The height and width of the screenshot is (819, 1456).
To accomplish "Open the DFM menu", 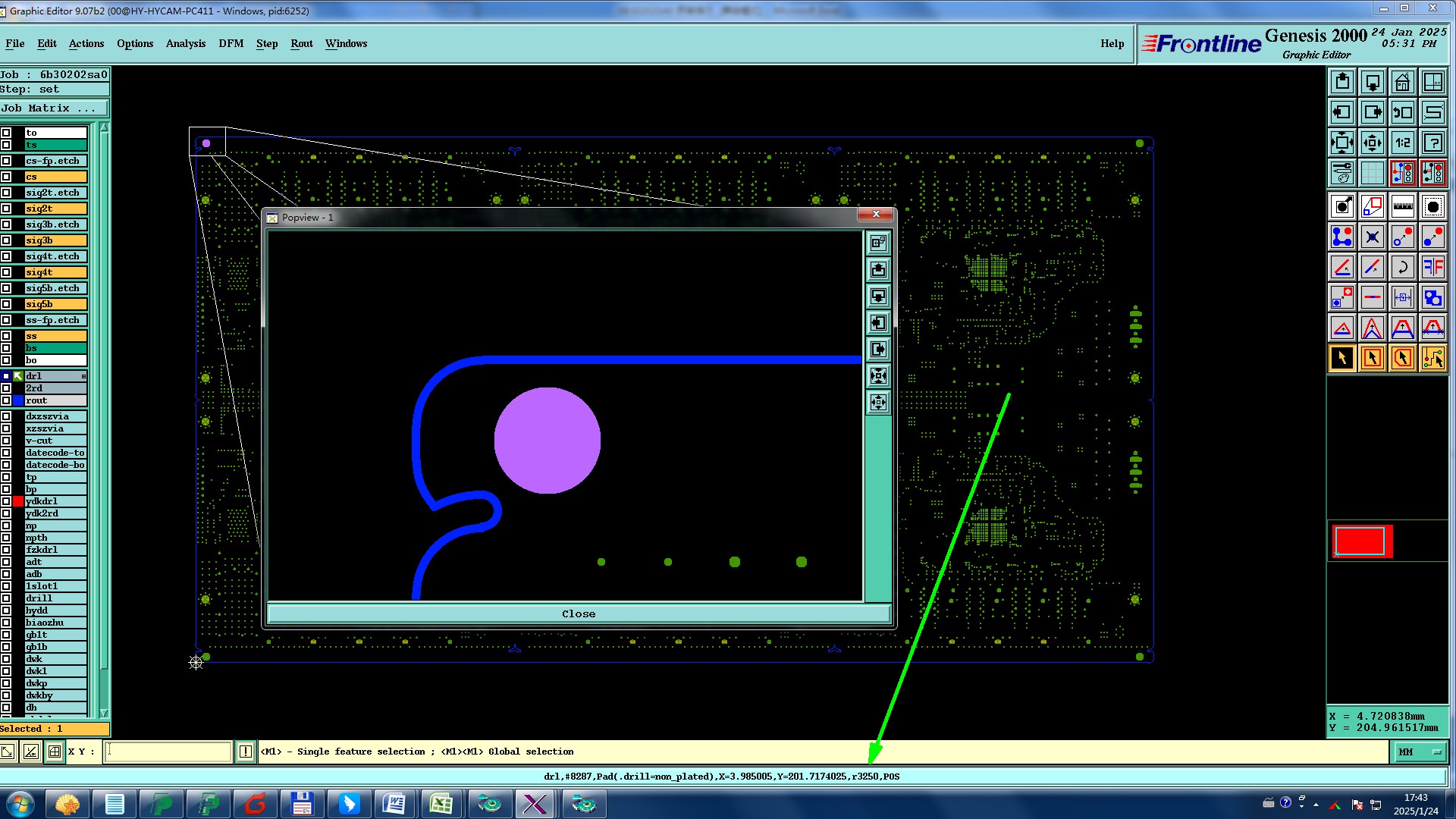I will point(231,43).
